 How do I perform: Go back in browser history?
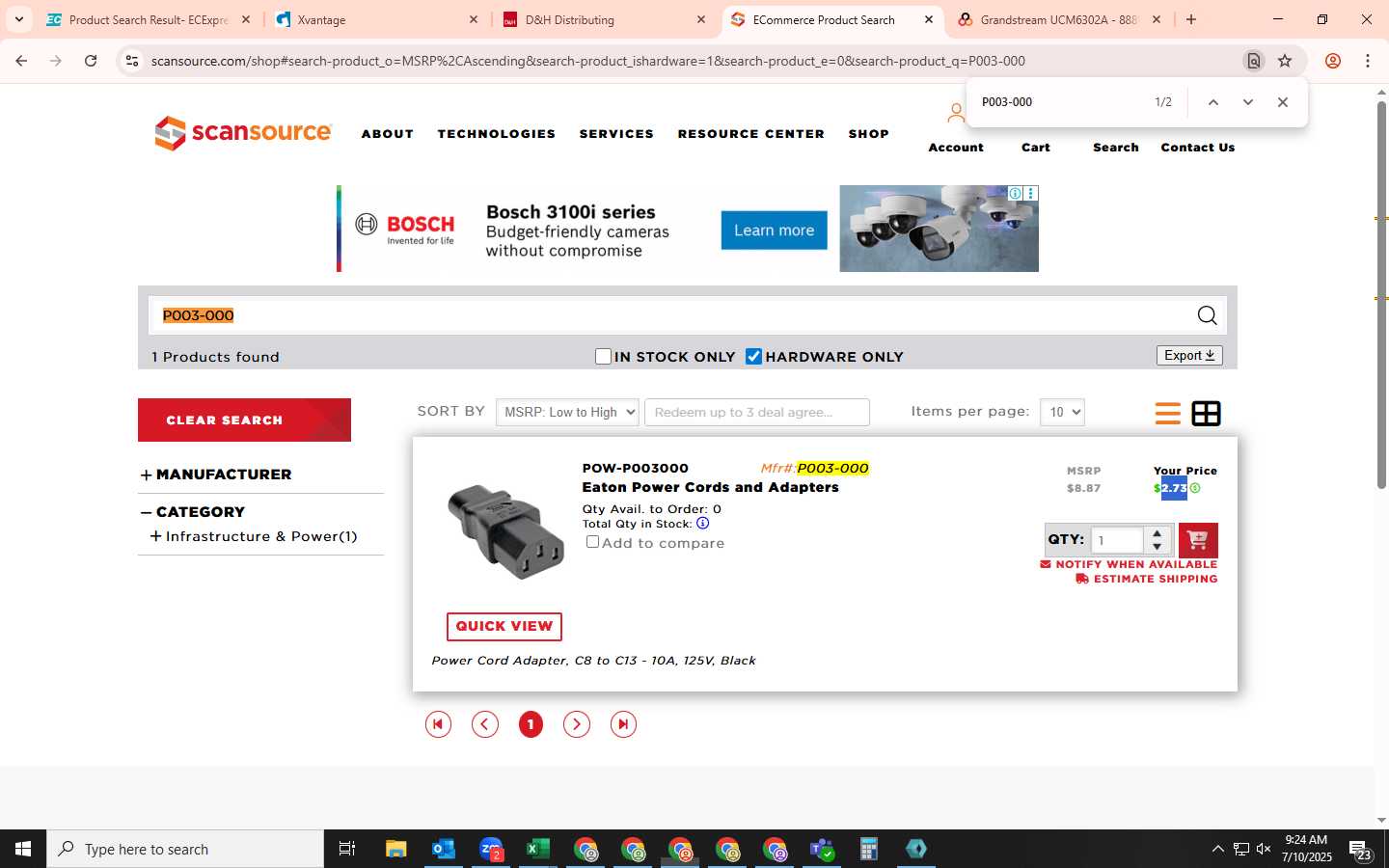point(21,61)
